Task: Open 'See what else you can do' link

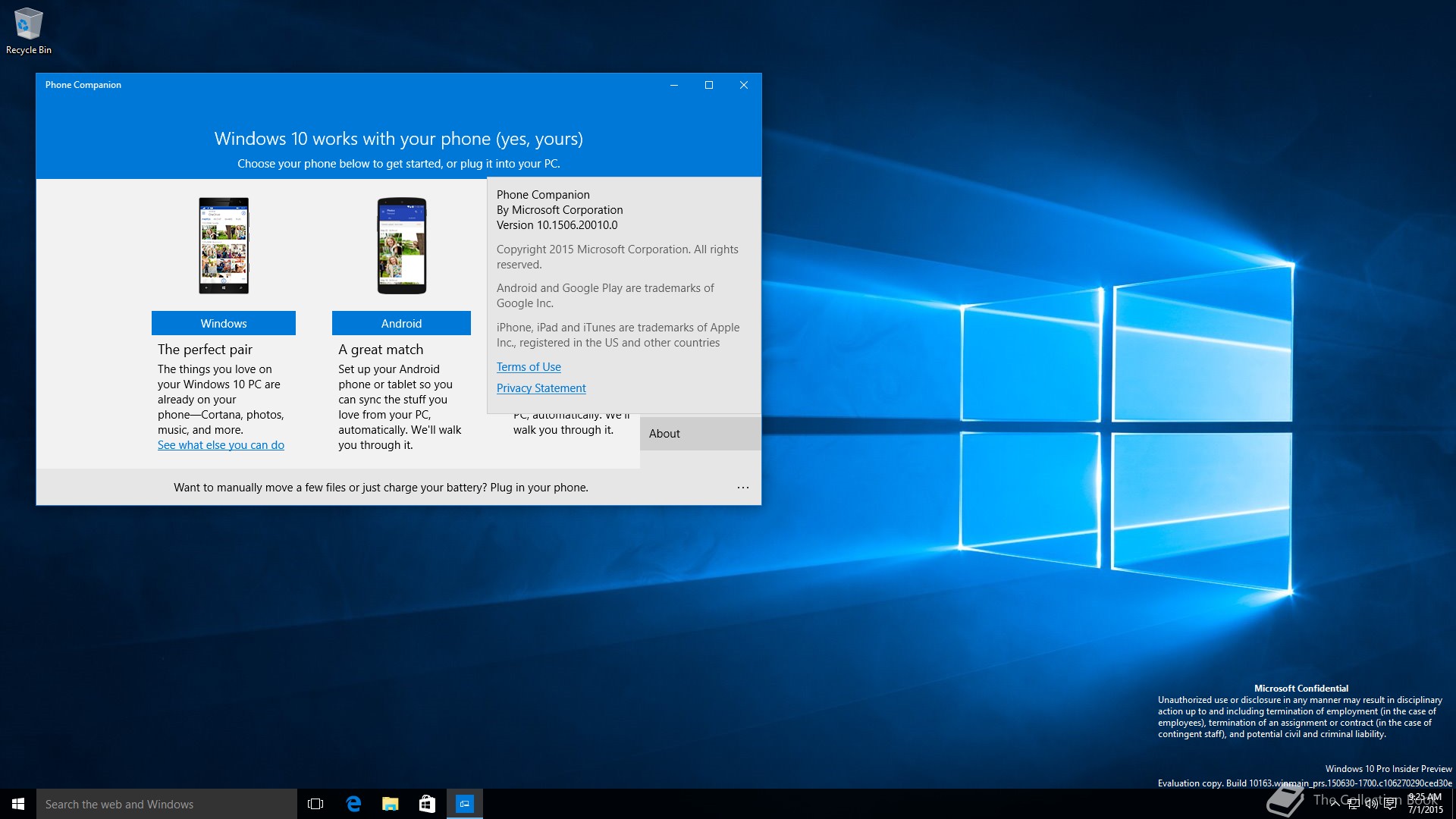Action: click(x=221, y=445)
